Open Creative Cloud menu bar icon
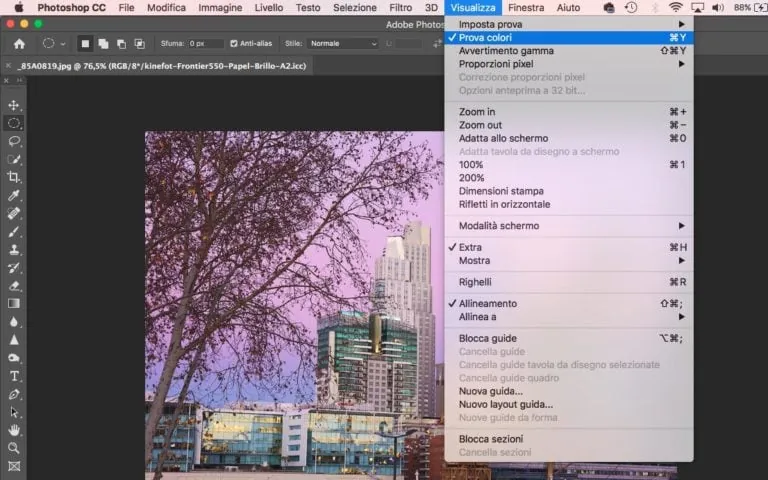This screenshot has width=768, height=480. 609,7
